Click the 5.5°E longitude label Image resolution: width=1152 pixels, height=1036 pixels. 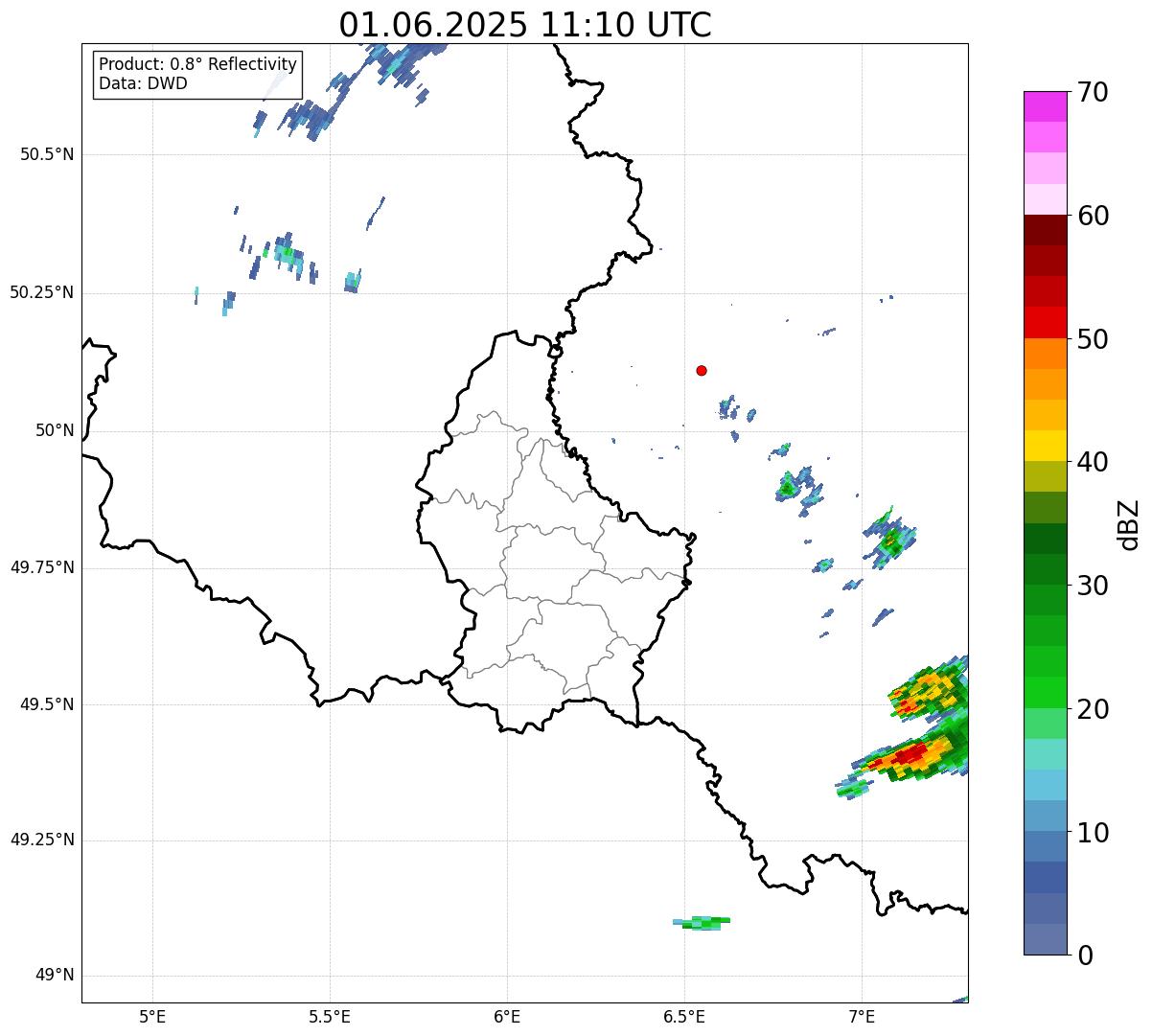330,1016
